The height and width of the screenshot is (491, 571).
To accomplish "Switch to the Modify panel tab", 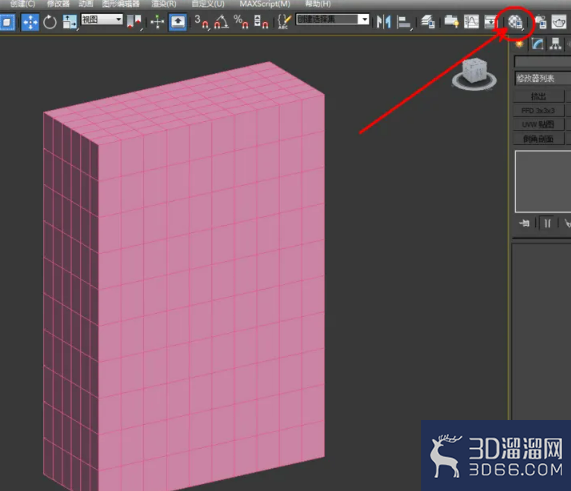I will [537, 44].
